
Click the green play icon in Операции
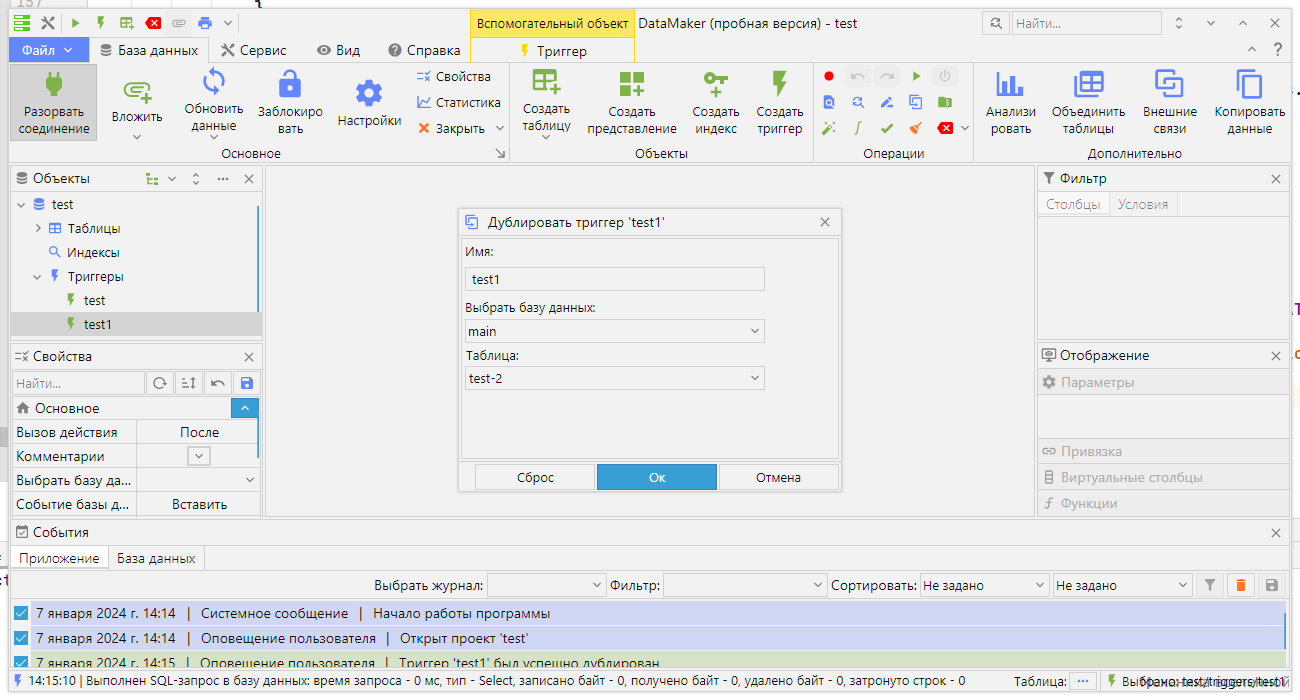916,76
